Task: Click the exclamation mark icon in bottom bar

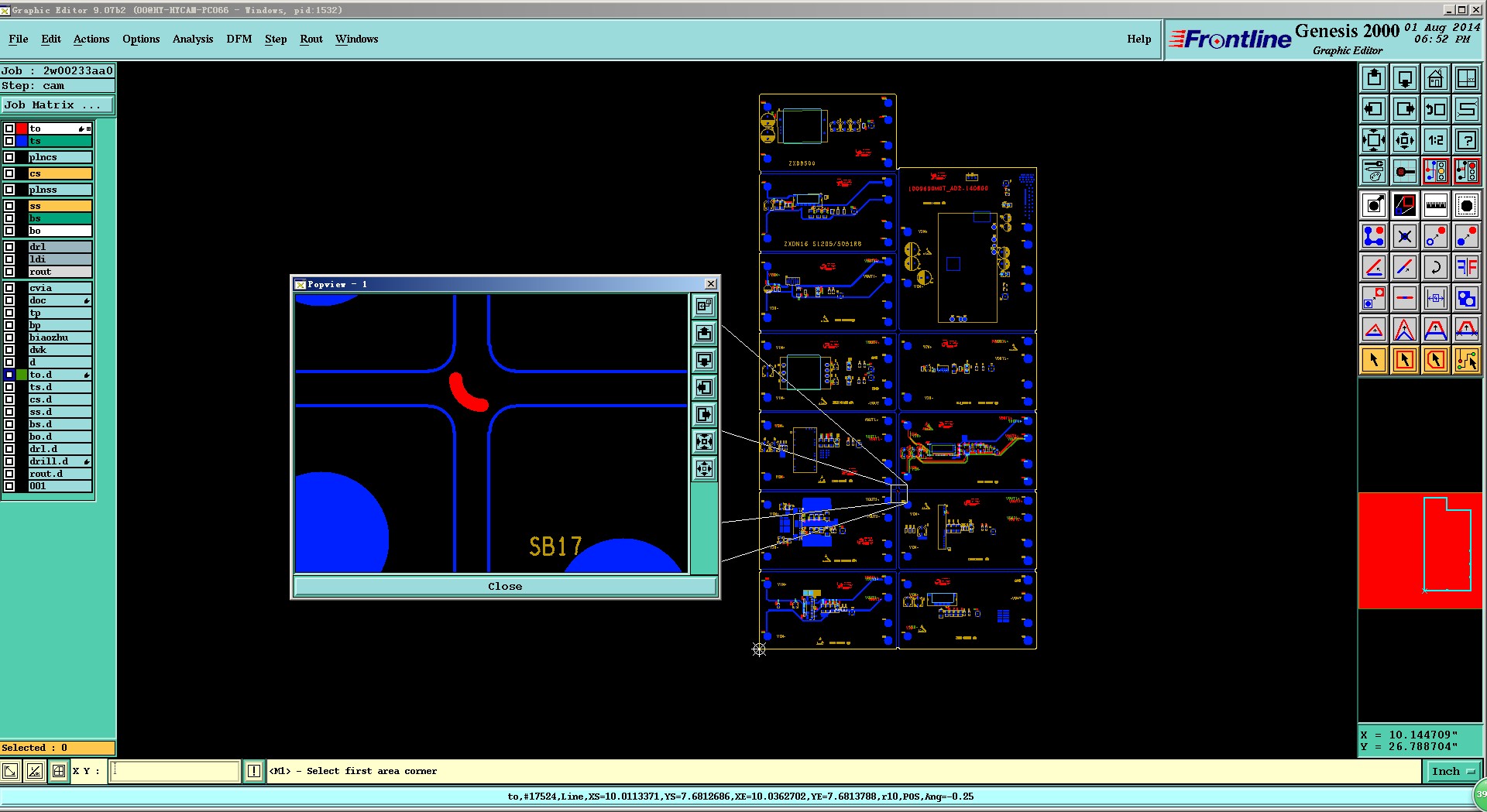Action: 254,771
